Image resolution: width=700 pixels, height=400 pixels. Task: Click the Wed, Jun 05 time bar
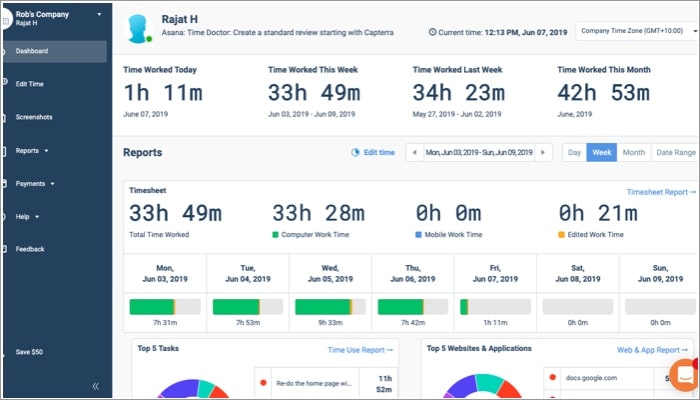329,306
